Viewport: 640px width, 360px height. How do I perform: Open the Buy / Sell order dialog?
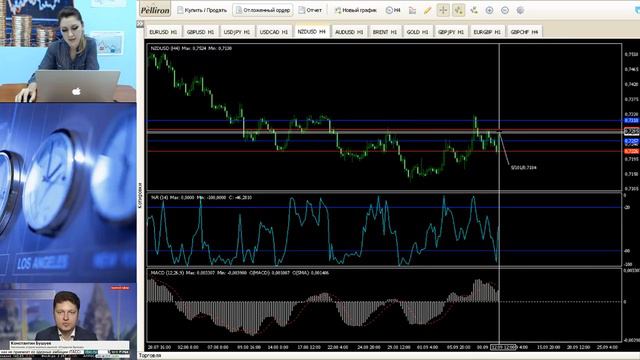pyautogui.click(x=202, y=10)
